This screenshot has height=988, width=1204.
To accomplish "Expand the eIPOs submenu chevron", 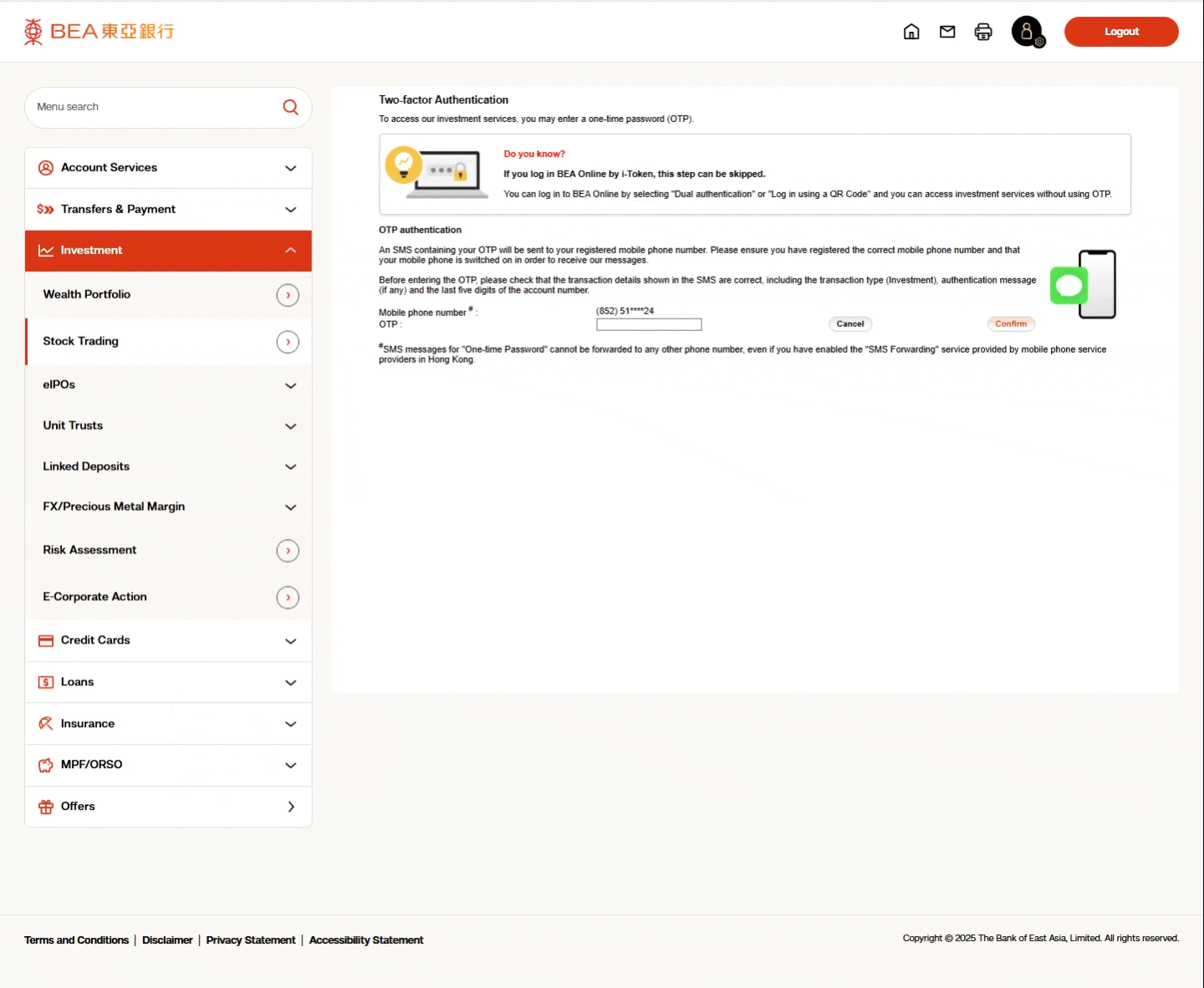I will point(291,386).
